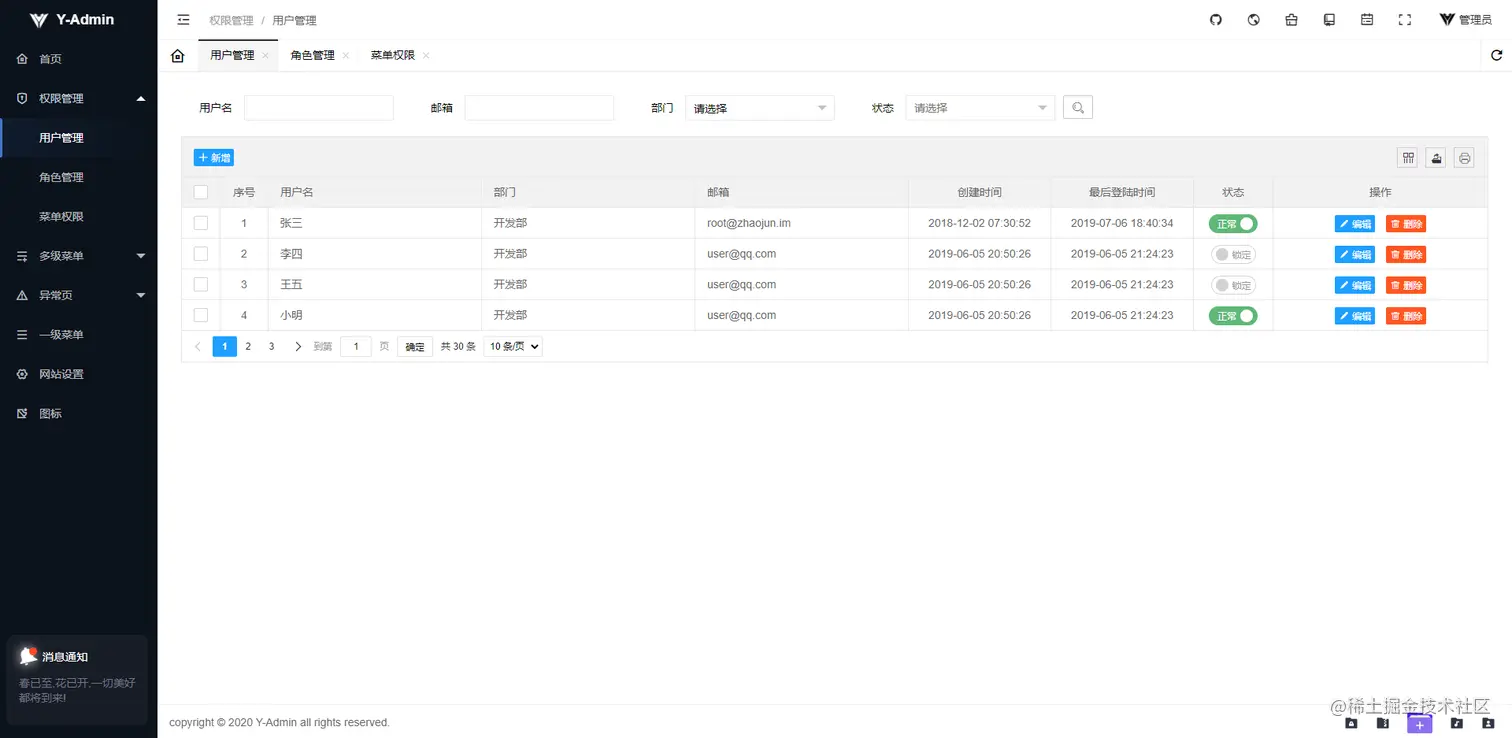Refresh the current tab page
Viewport: 1512px width, 738px height.
pyautogui.click(x=1497, y=56)
